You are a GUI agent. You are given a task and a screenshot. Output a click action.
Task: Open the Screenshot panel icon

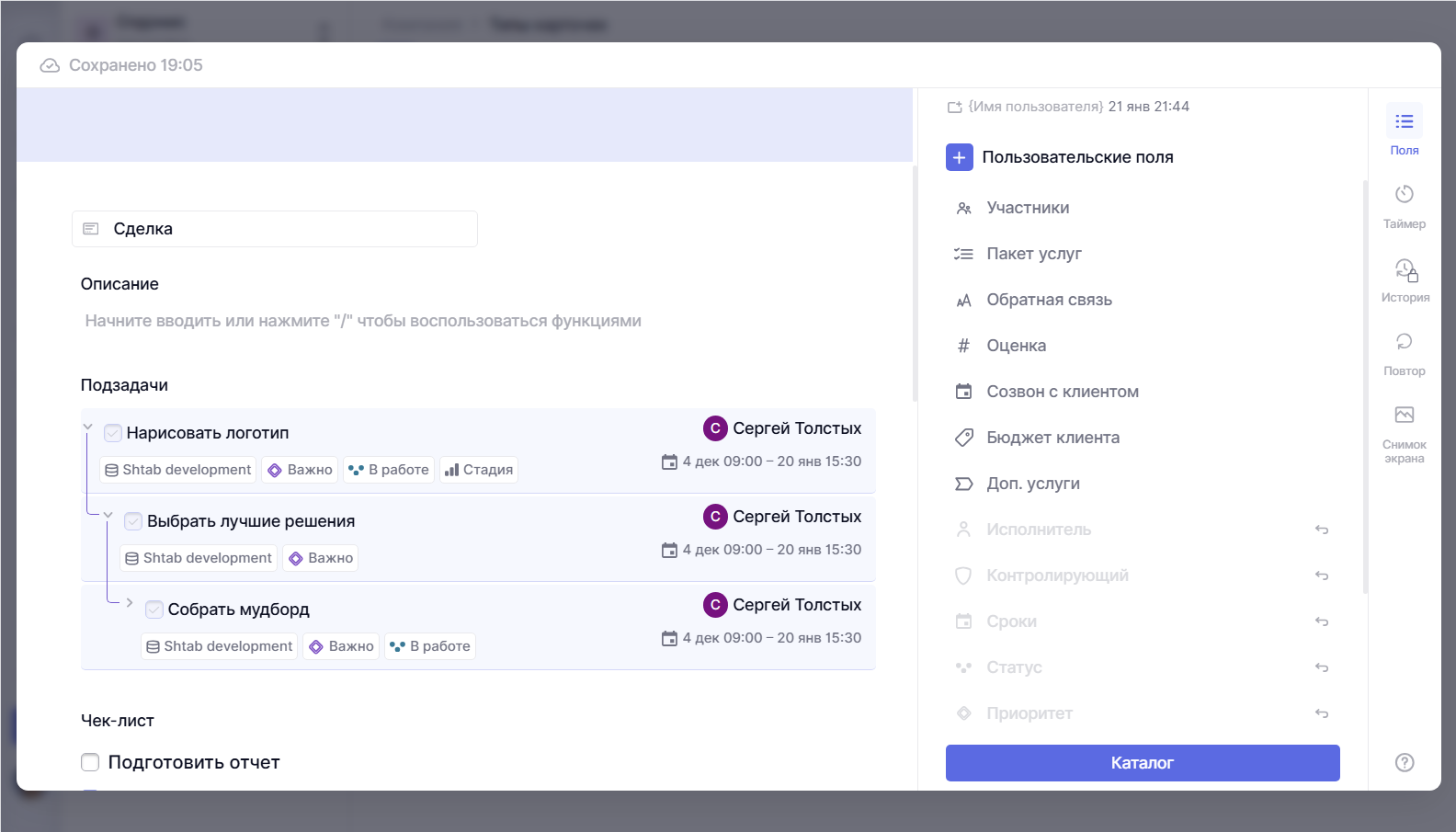pyautogui.click(x=1404, y=416)
